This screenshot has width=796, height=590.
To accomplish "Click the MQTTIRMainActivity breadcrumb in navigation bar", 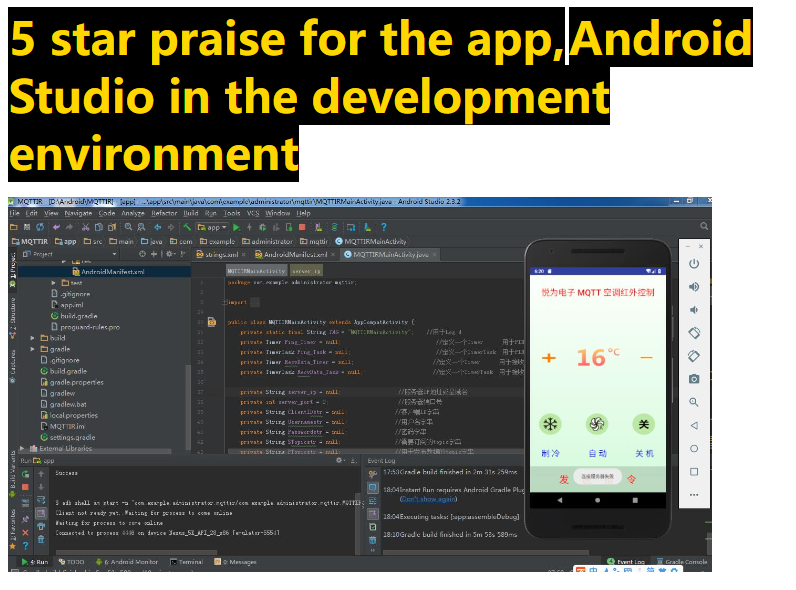I will coord(371,241).
